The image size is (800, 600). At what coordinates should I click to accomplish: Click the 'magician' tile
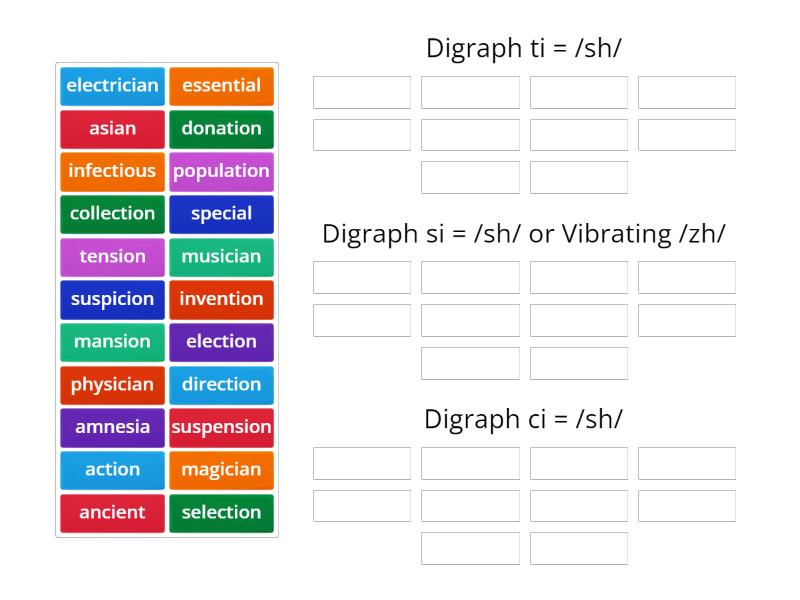tap(221, 470)
